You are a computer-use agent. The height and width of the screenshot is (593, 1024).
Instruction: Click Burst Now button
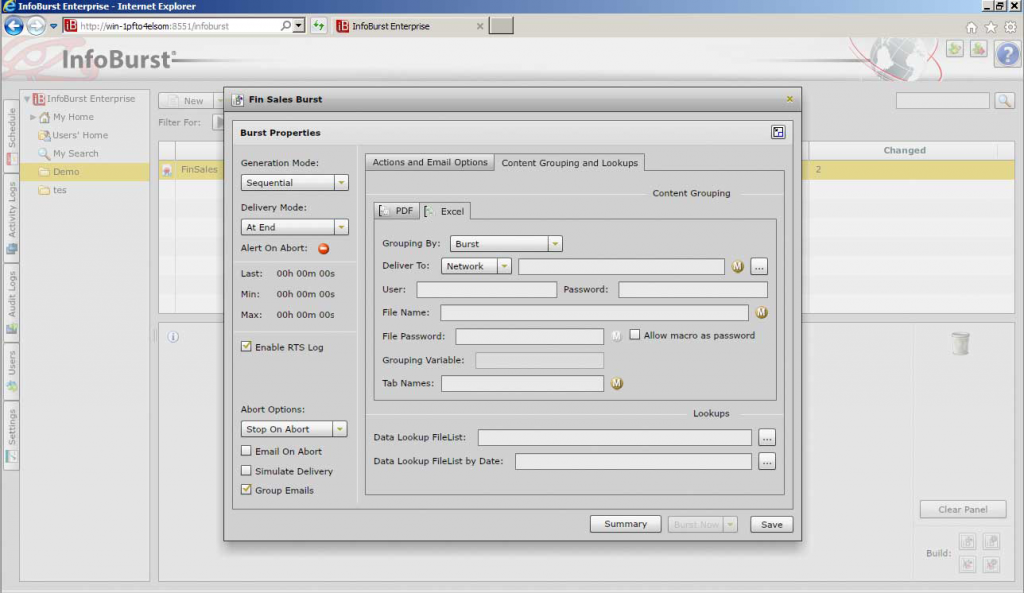(x=696, y=524)
